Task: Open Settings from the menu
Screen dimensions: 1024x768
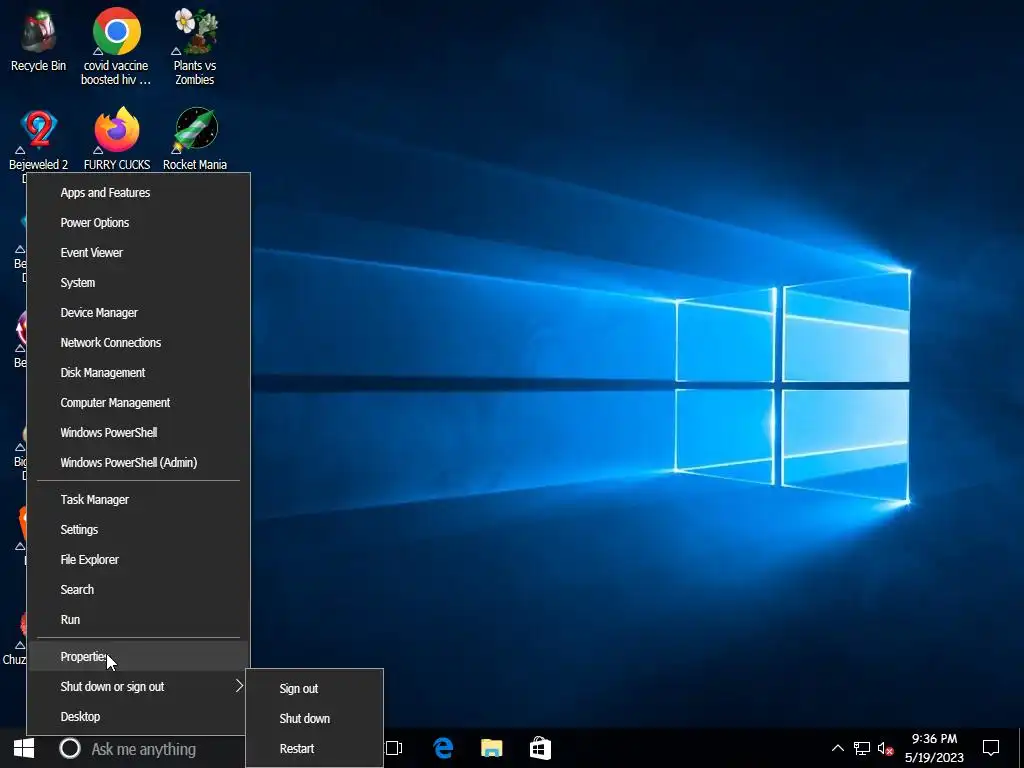Action: (138, 530)
